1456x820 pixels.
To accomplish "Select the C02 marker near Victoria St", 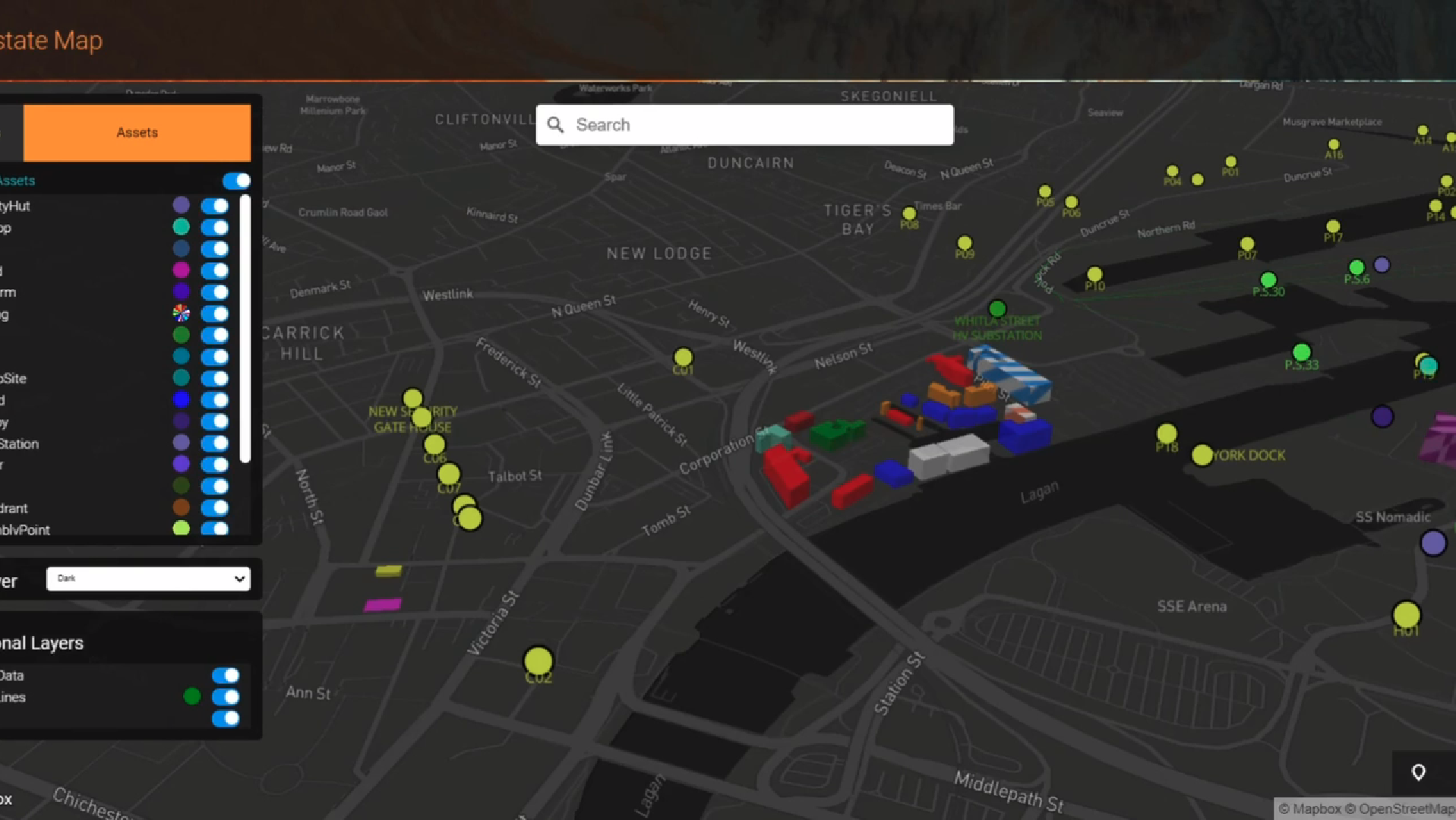I will click(538, 661).
